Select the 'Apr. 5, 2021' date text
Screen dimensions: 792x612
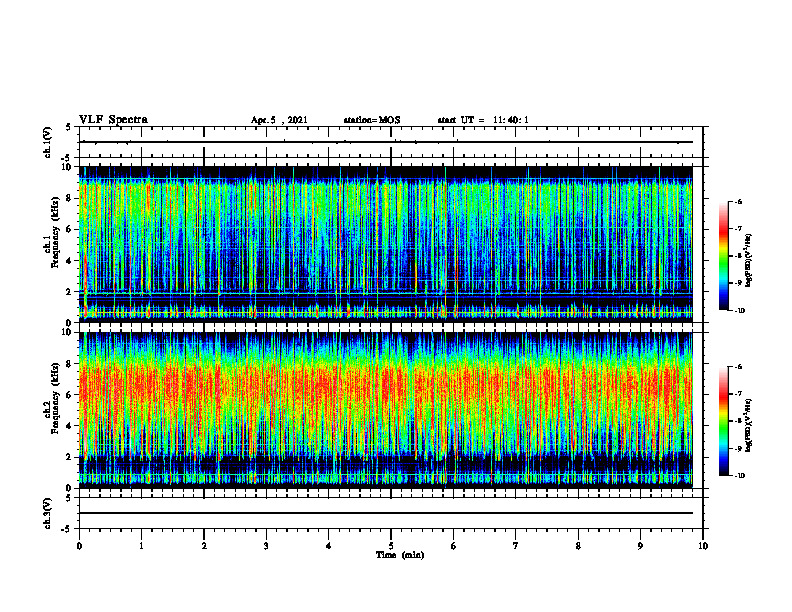click(x=279, y=120)
